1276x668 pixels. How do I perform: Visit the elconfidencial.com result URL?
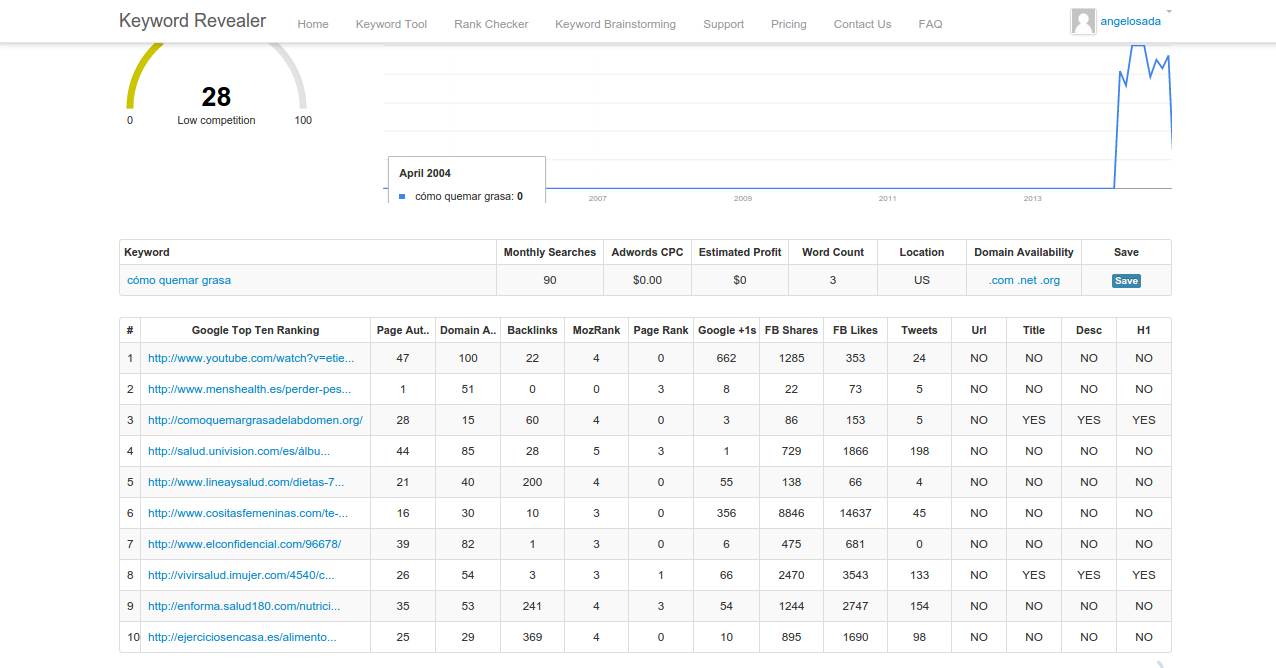[x=244, y=544]
